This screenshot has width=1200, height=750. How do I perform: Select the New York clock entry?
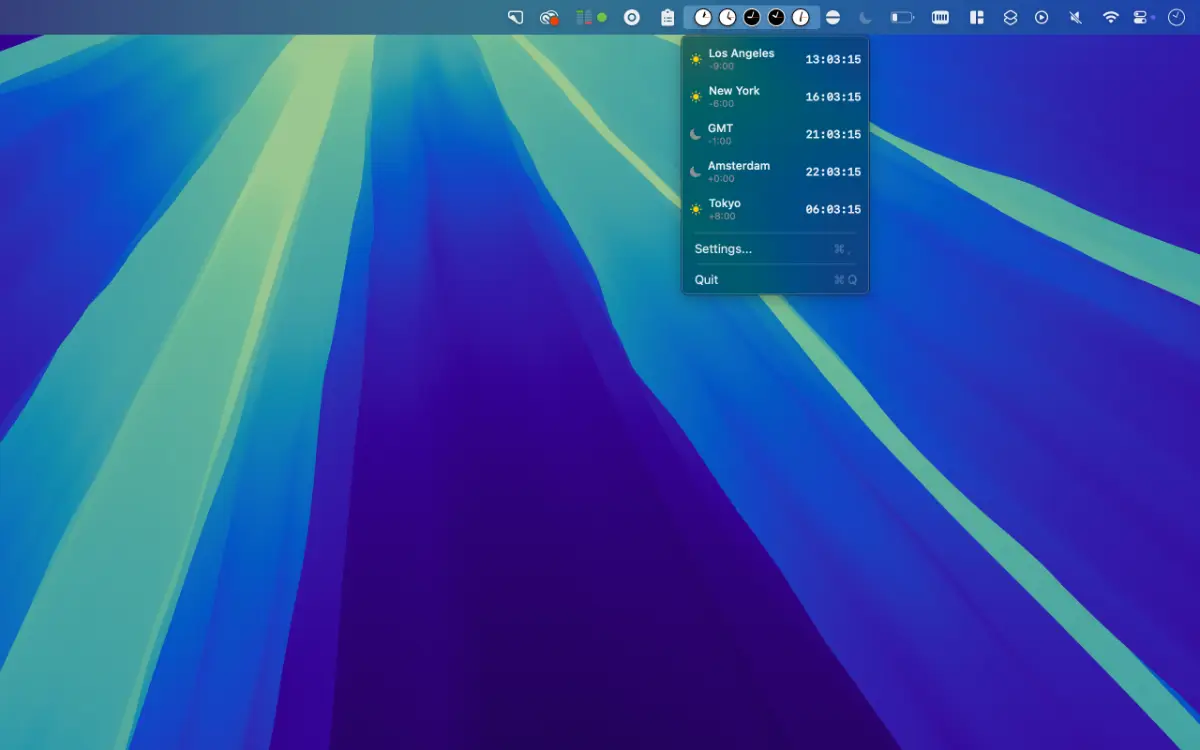click(775, 97)
